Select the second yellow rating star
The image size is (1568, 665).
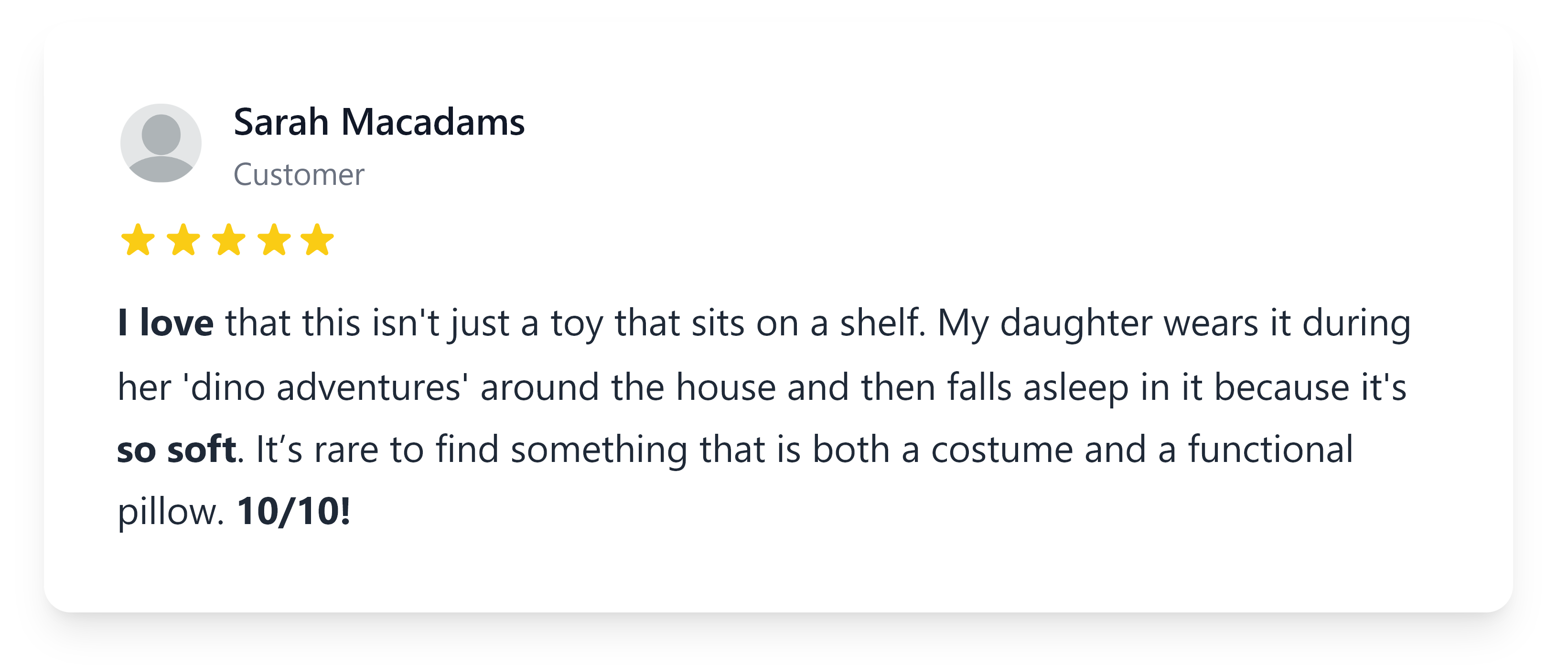(x=183, y=240)
